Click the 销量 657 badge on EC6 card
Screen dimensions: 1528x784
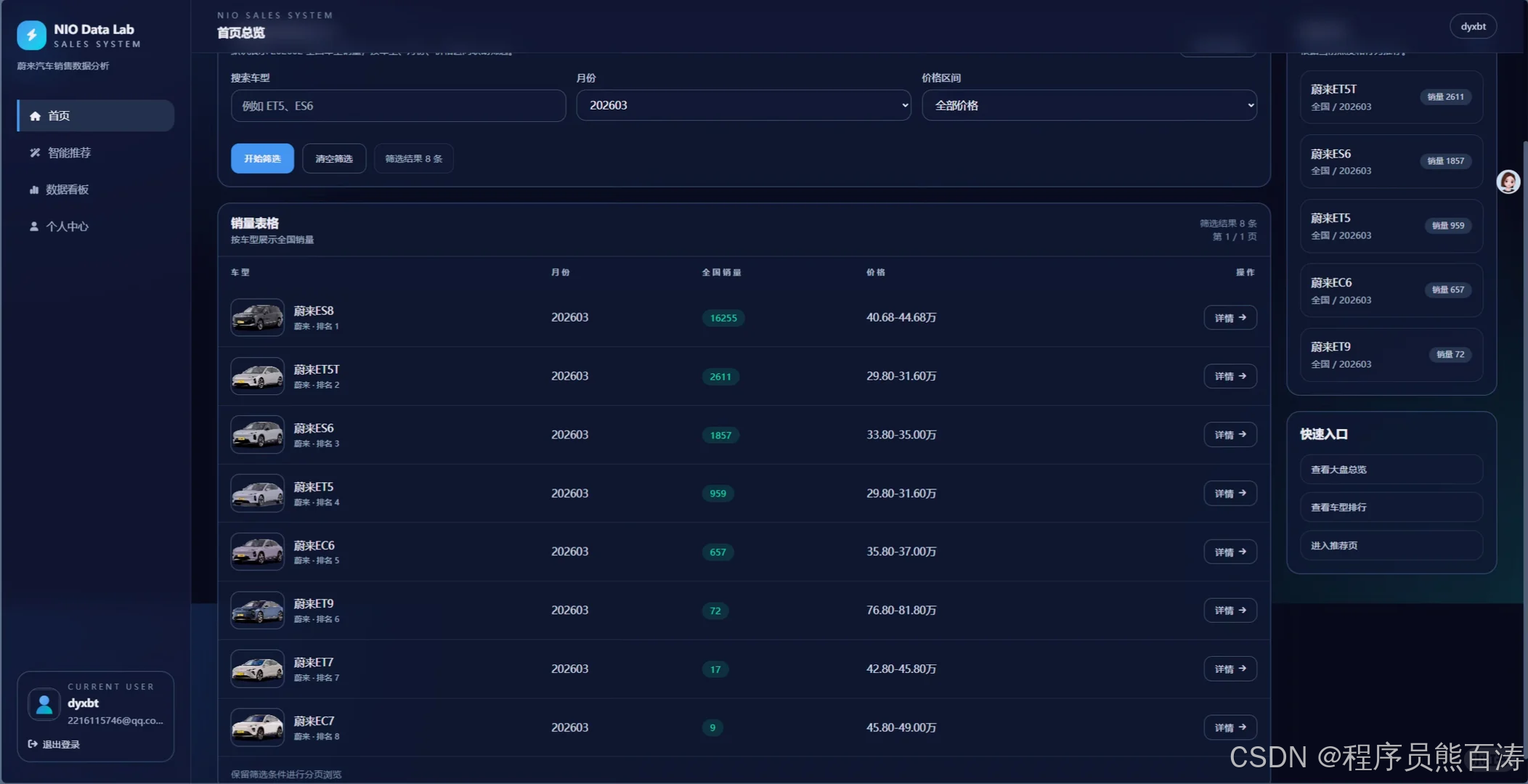[x=1448, y=290]
